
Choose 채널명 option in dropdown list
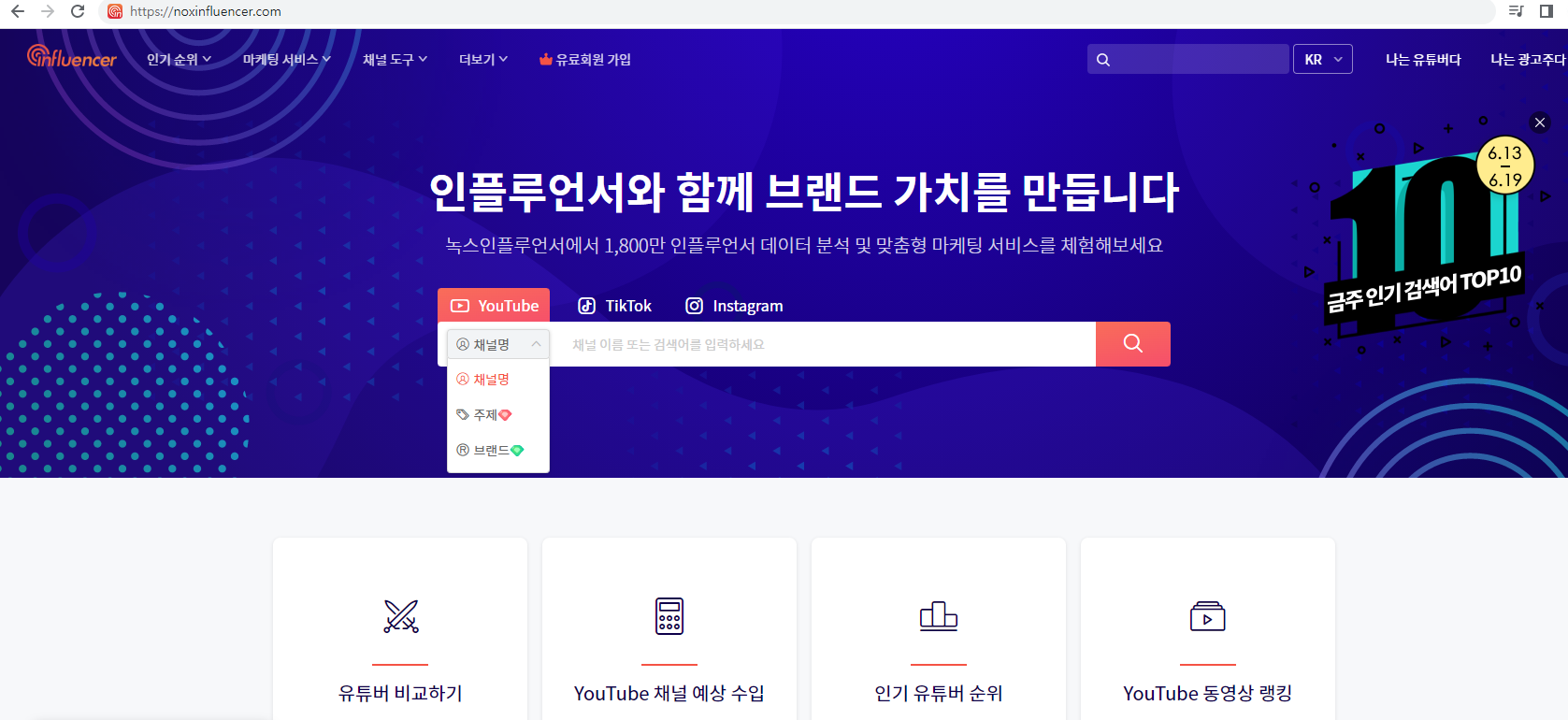[498, 379]
